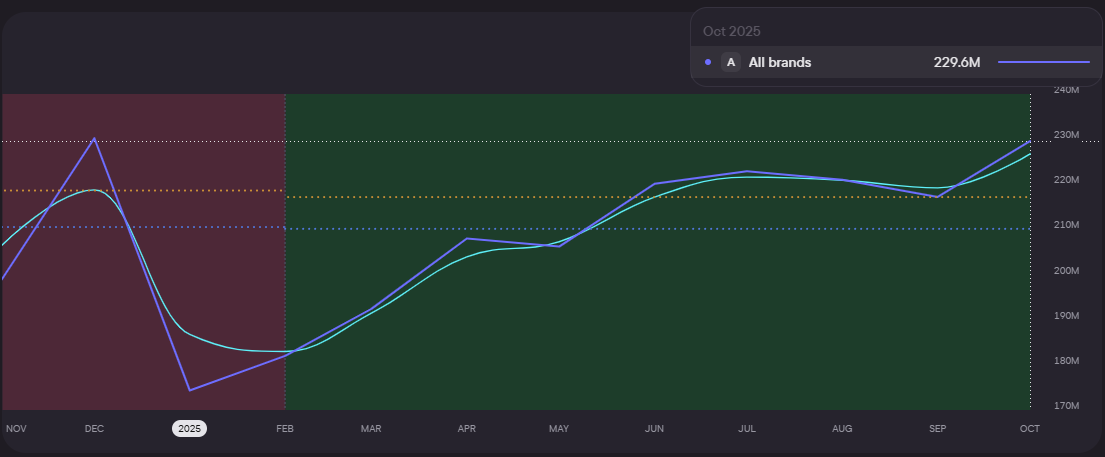Viewport: 1105px width, 457px height.
Task: Click the Oct 2025 tooltip header
Action: pos(731,31)
